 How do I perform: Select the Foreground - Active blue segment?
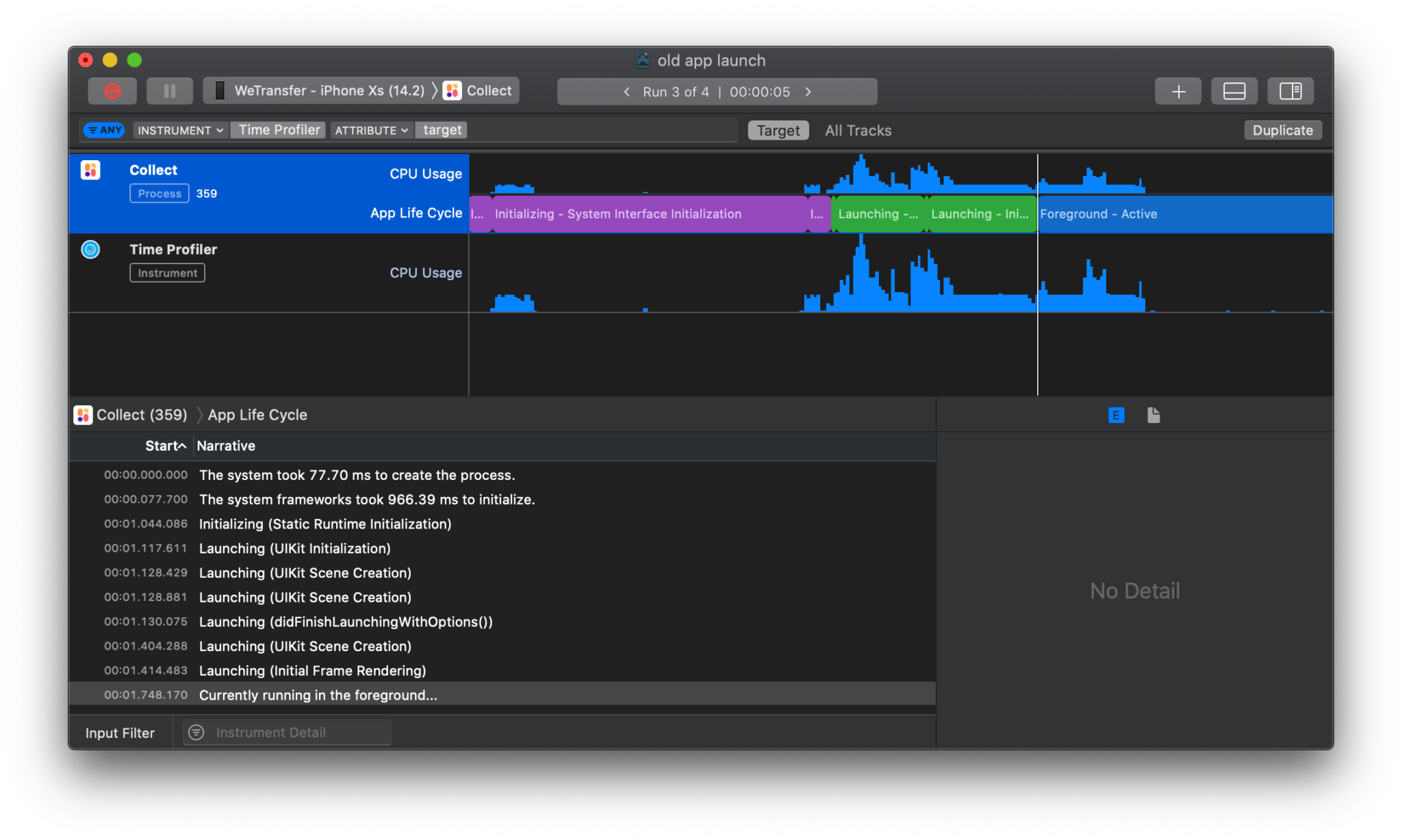1185,214
